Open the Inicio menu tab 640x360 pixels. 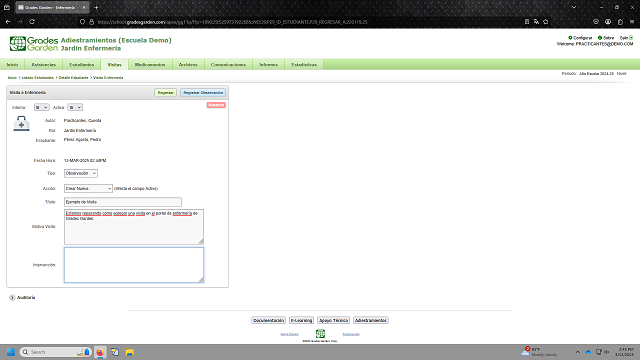(12, 64)
